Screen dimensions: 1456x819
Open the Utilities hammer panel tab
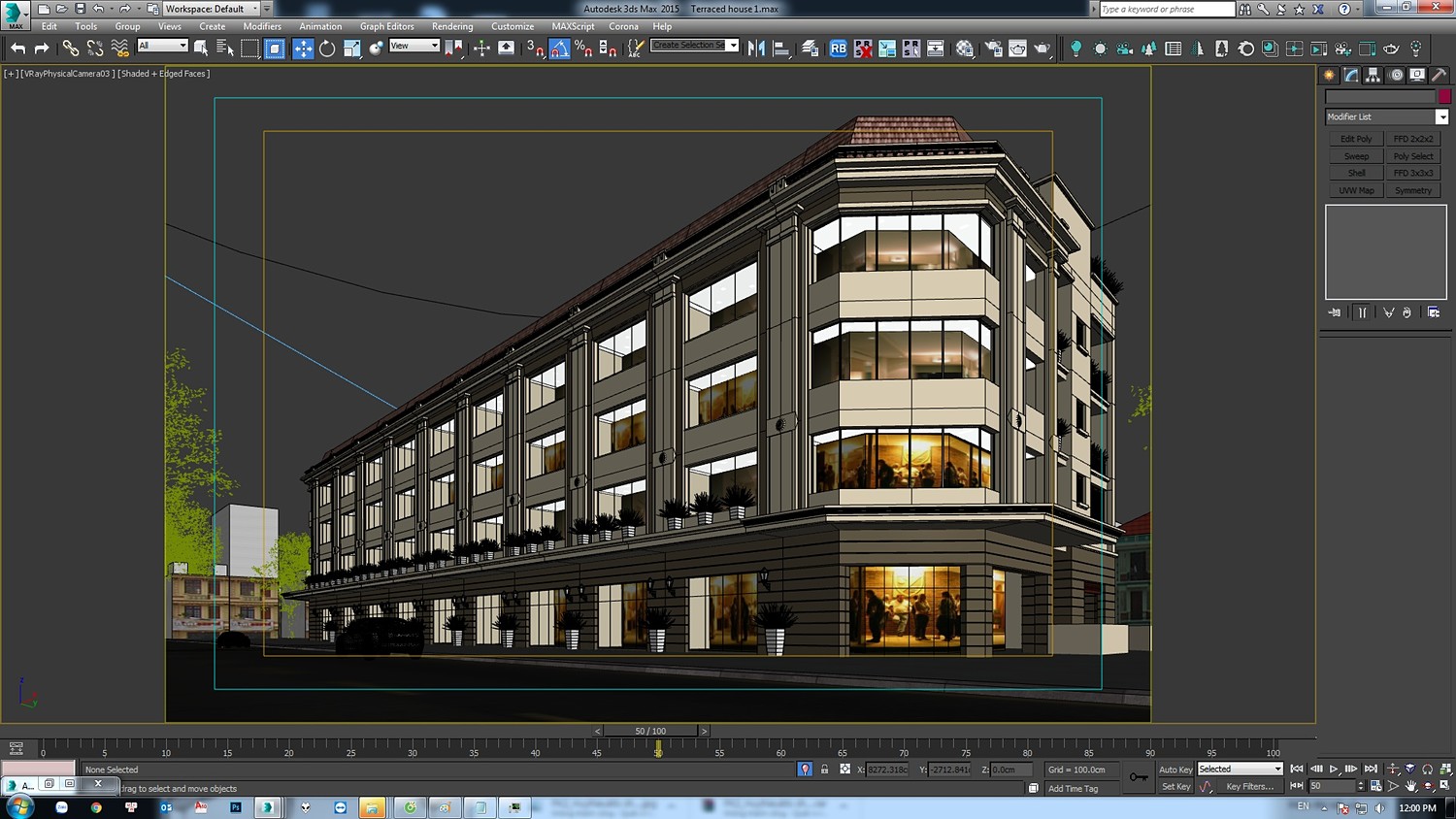[1439, 75]
